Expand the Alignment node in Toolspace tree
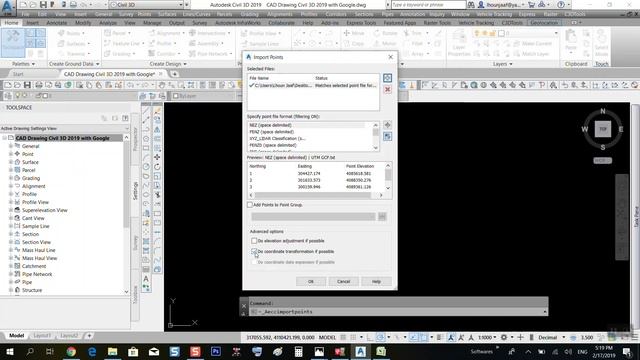640x360 pixels. (x=11, y=186)
